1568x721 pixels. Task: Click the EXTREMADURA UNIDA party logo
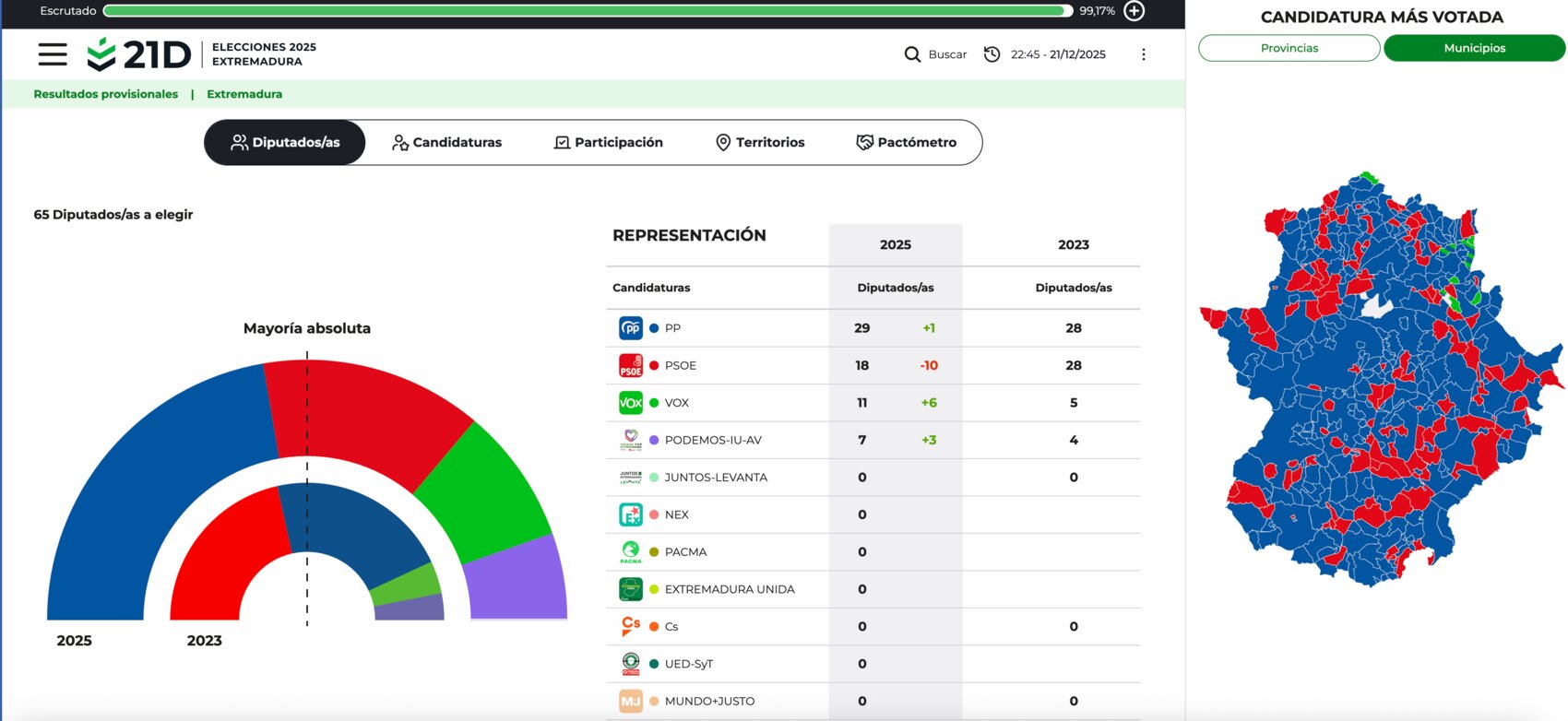click(x=631, y=589)
